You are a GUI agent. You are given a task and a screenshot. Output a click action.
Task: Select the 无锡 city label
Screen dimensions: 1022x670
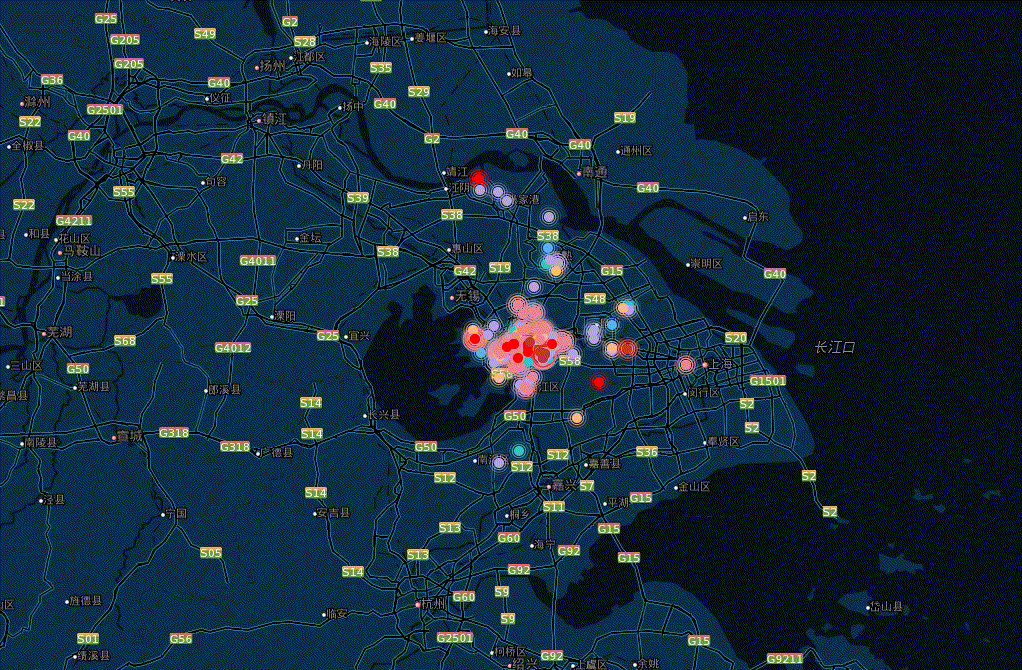[x=467, y=297]
